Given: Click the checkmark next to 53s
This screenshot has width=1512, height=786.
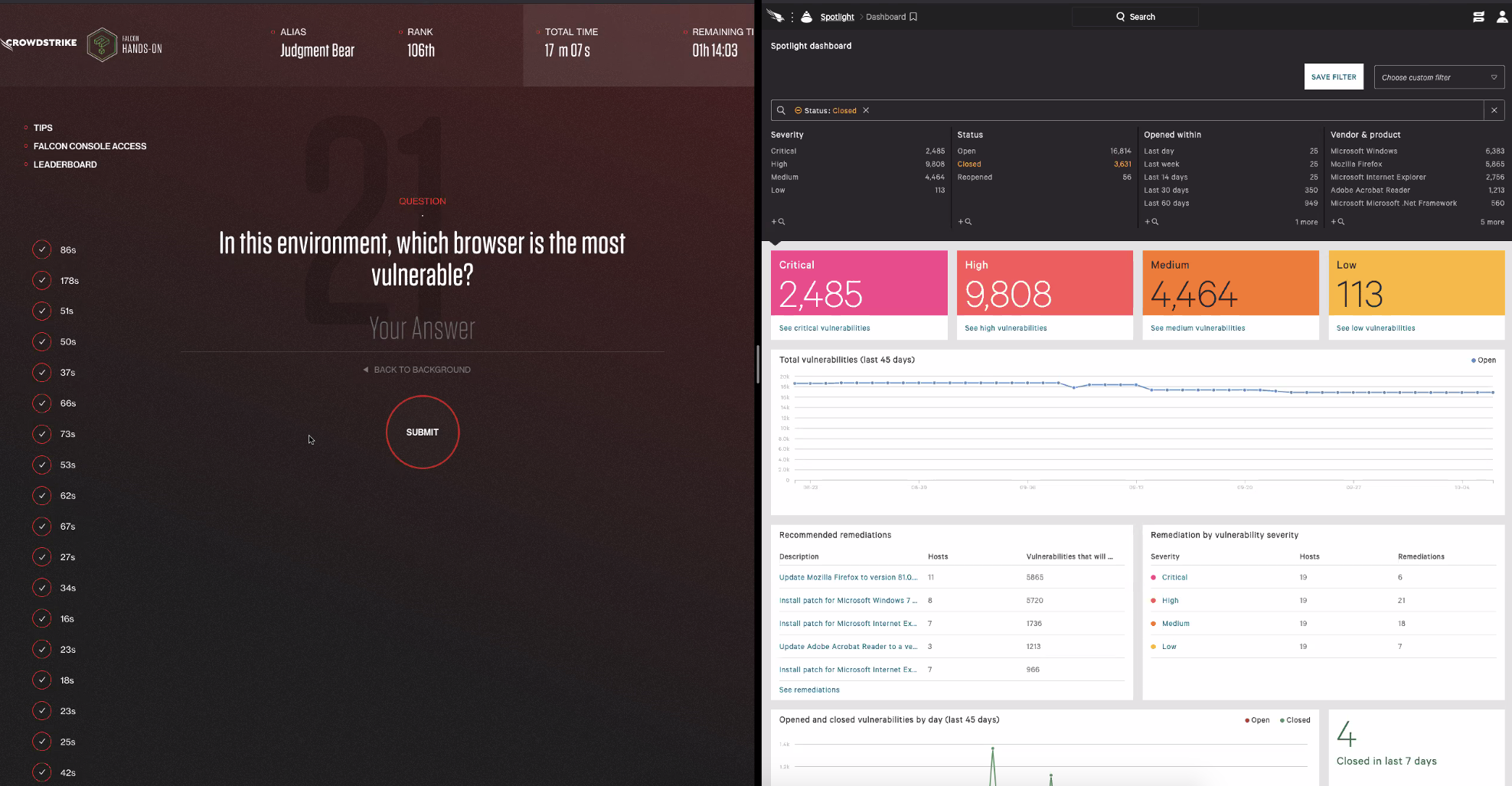Looking at the screenshot, I should click(x=42, y=465).
